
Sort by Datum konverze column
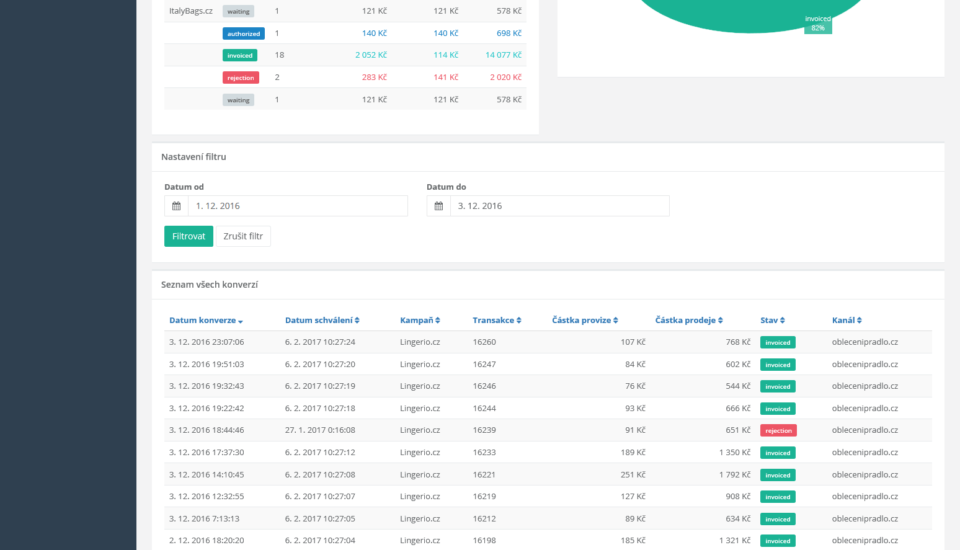coord(206,320)
